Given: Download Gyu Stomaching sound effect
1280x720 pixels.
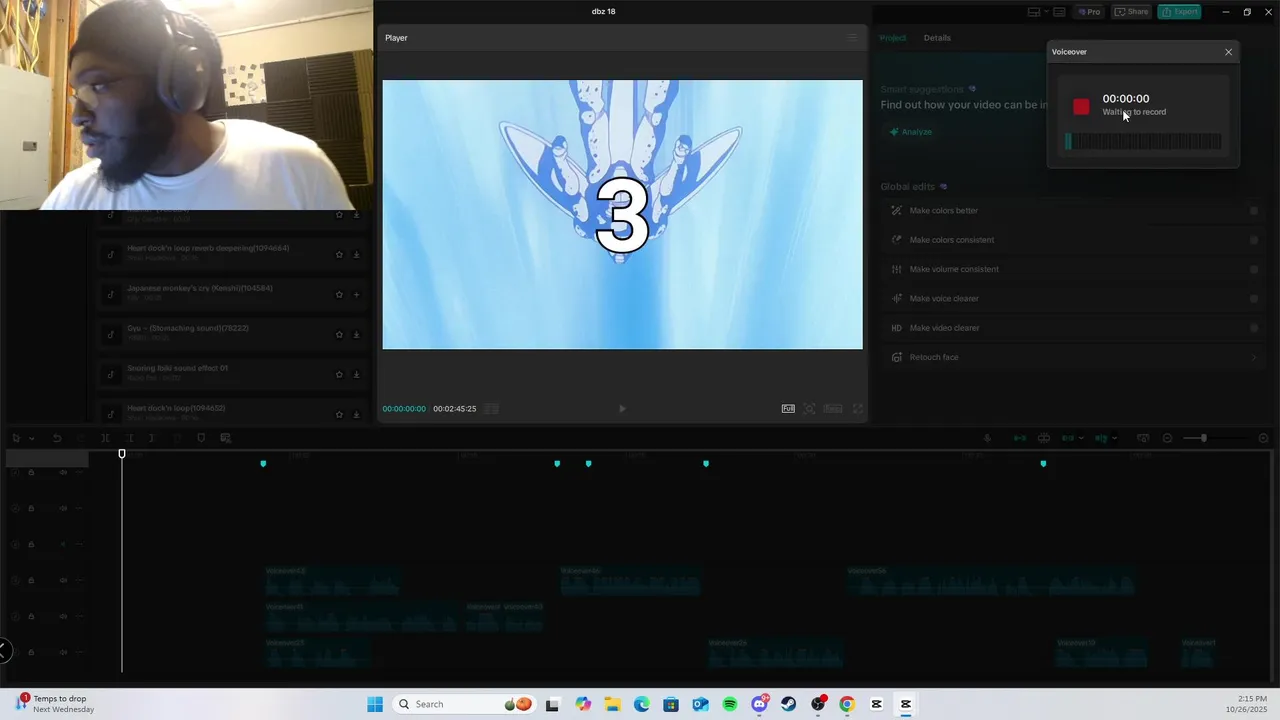Looking at the screenshot, I should click(356, 335).
